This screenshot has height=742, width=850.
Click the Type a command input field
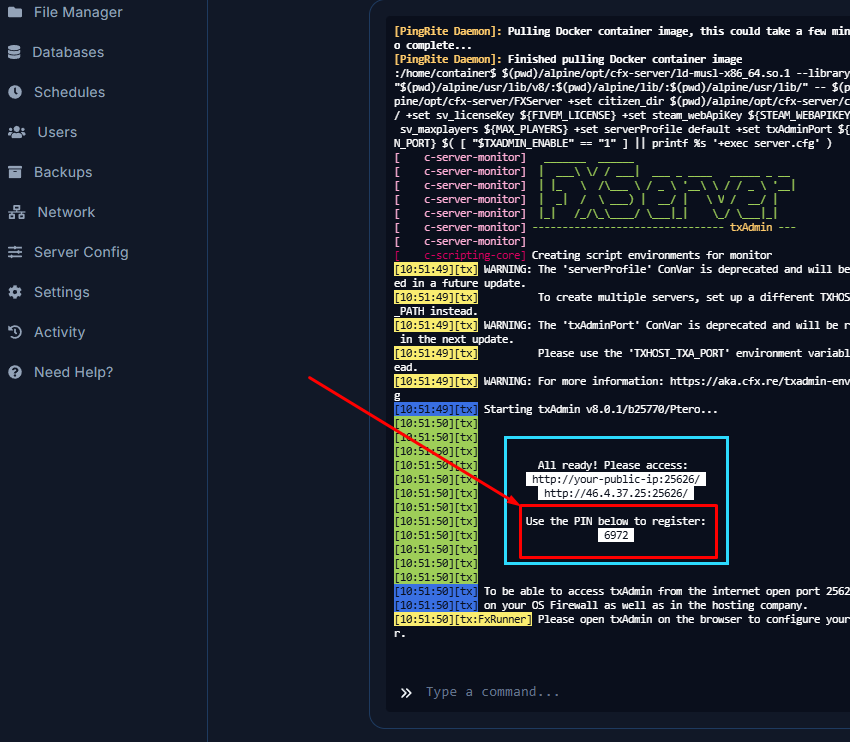[497, 691]
